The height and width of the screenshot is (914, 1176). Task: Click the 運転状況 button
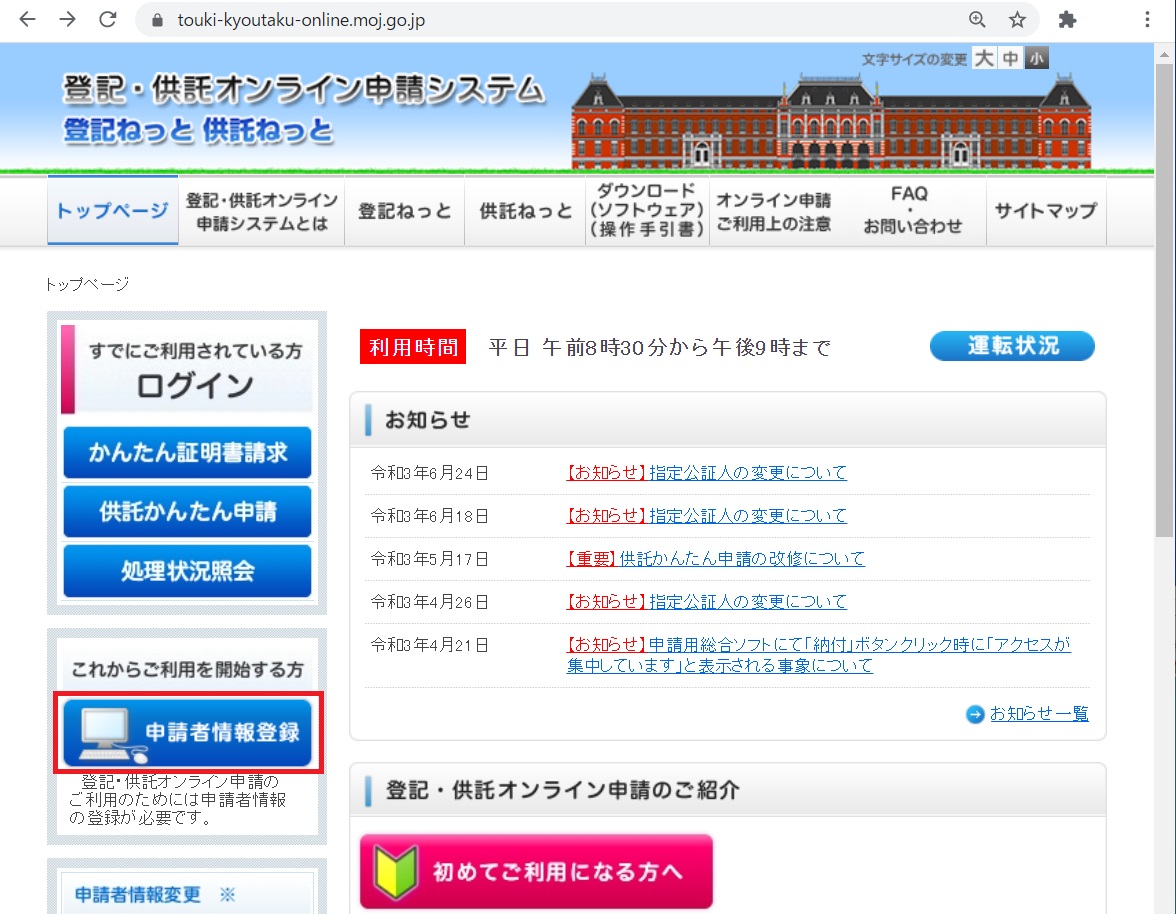[1012, 346]
